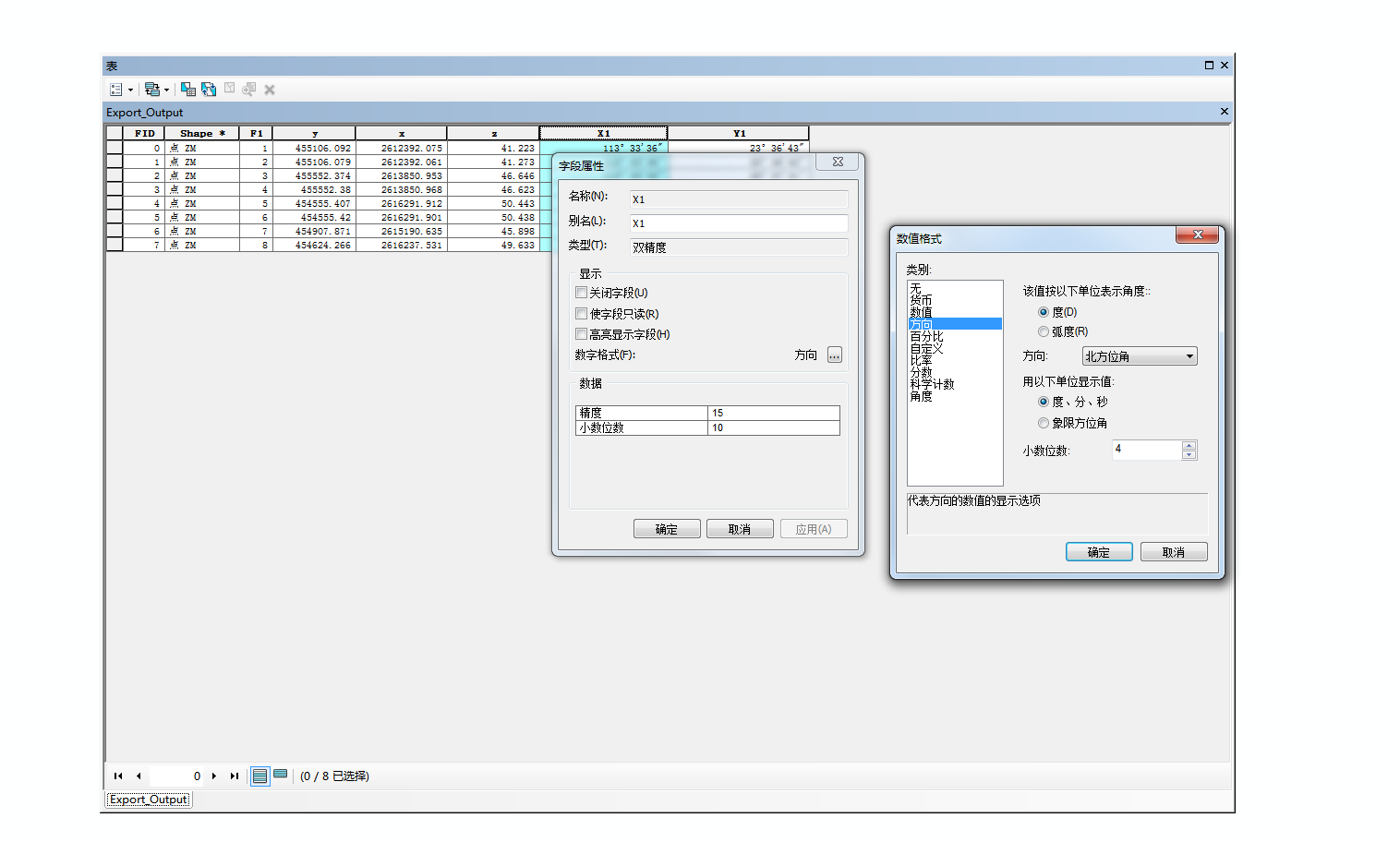This screenshot has width=1400, height=842.
Task: Maximize the table window
Action: coord(1209,66)
